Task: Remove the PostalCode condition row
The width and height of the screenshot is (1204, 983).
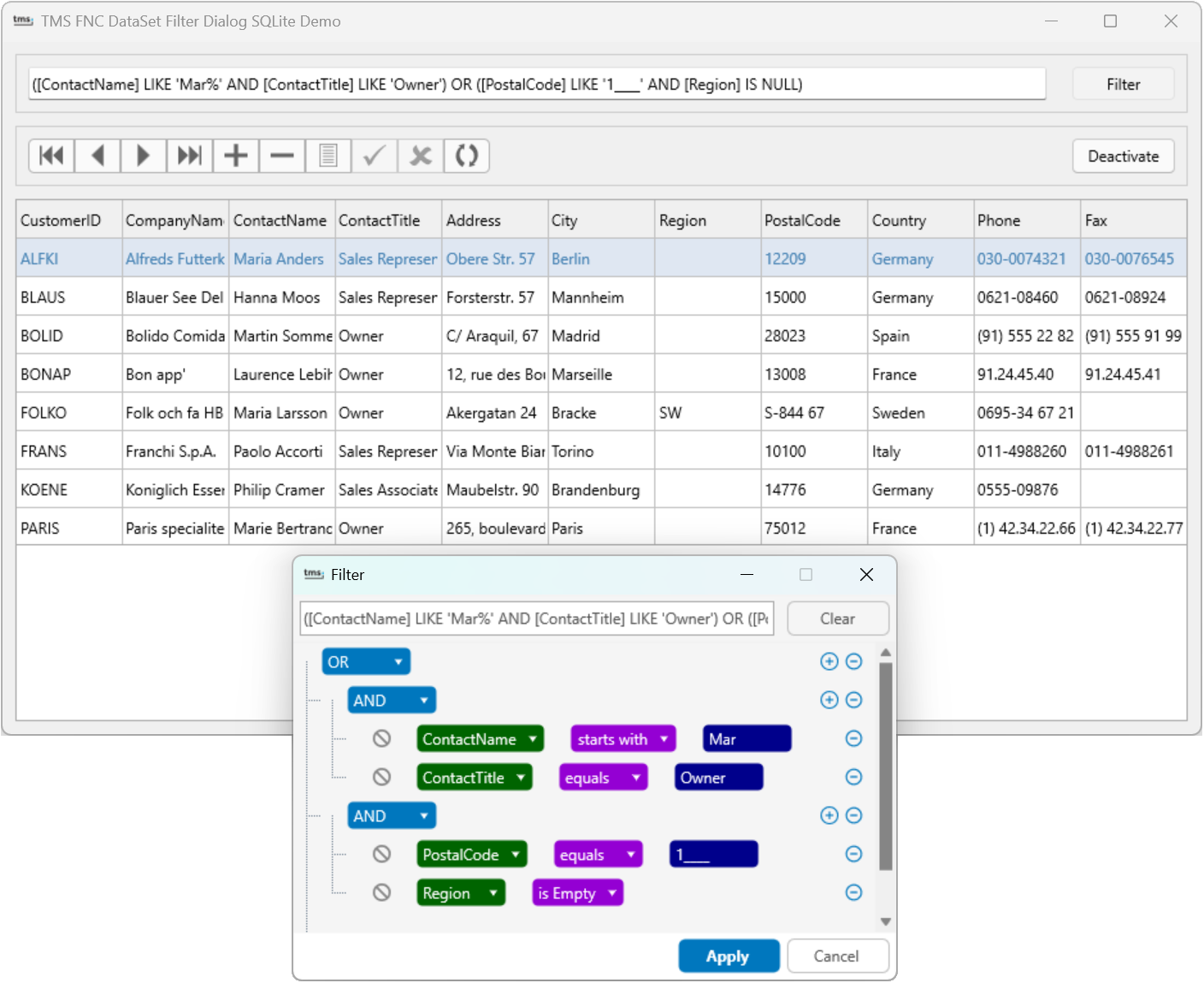Action: tap(853, 854)
